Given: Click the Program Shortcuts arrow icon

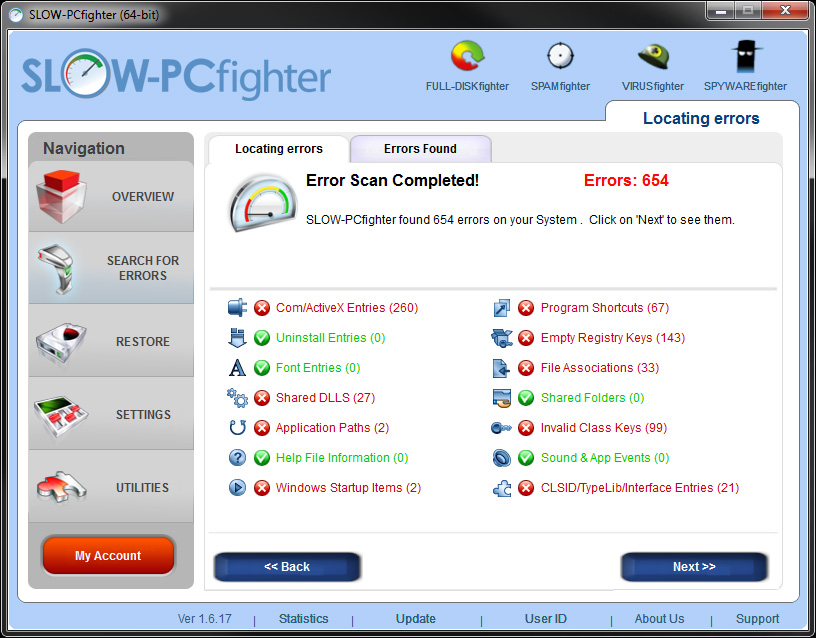Looking at the screenshot, I should [x=502, y=308].
